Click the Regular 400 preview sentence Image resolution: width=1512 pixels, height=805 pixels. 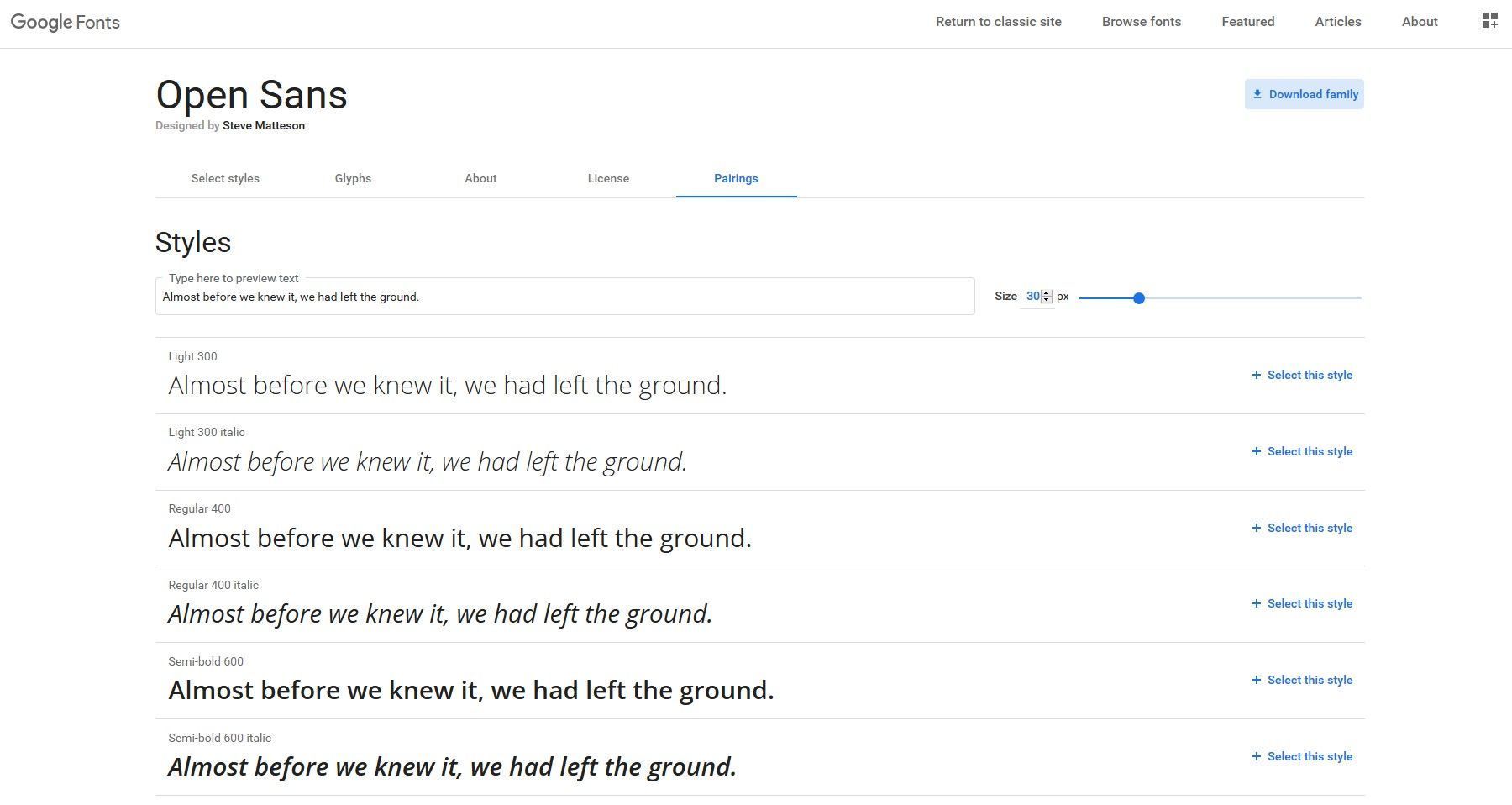click(x=460, y=538)
